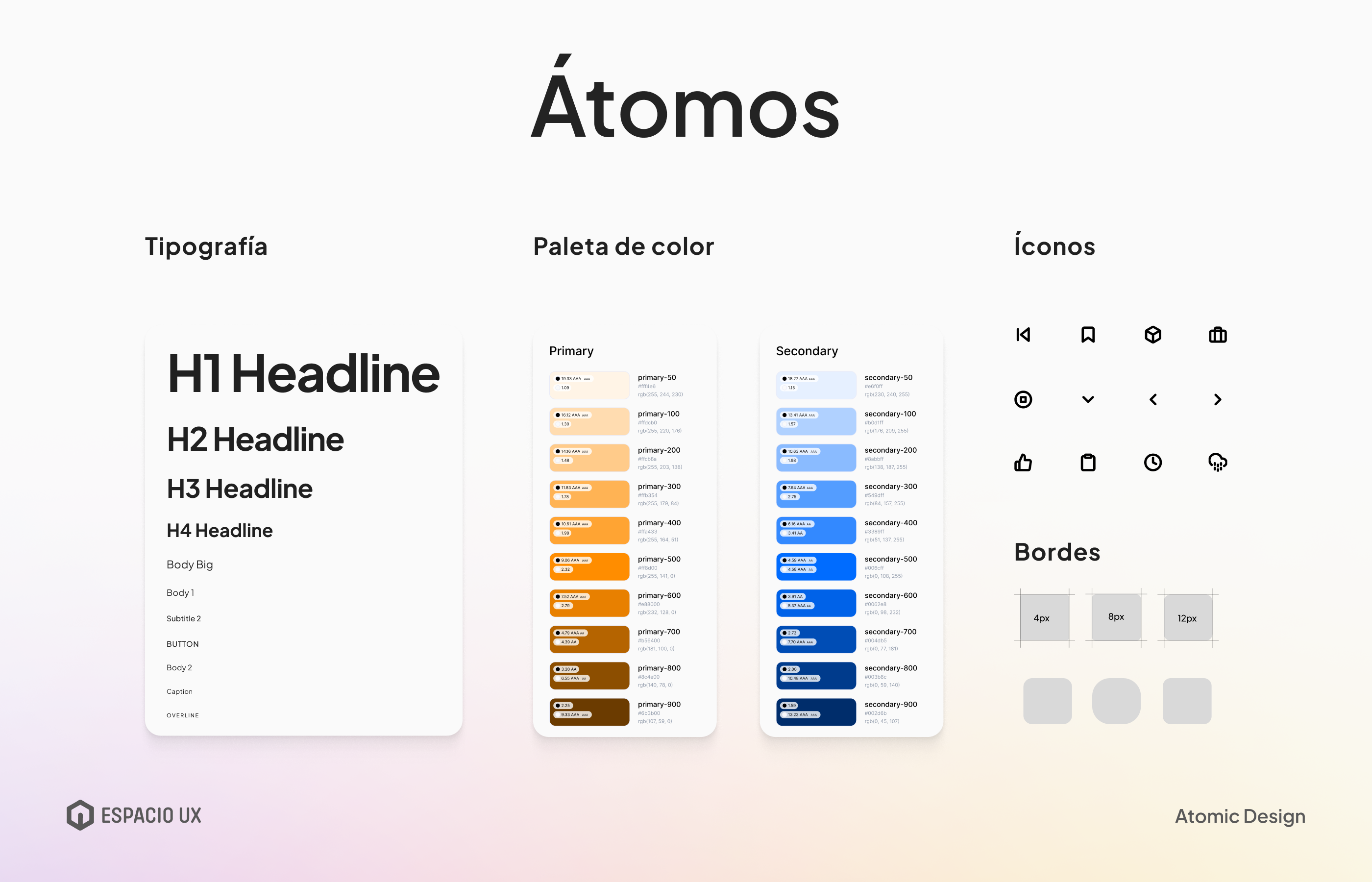Select the primary-50 color swatch
The width and height of the screenshot is (1372, 882).
(589, 385)
